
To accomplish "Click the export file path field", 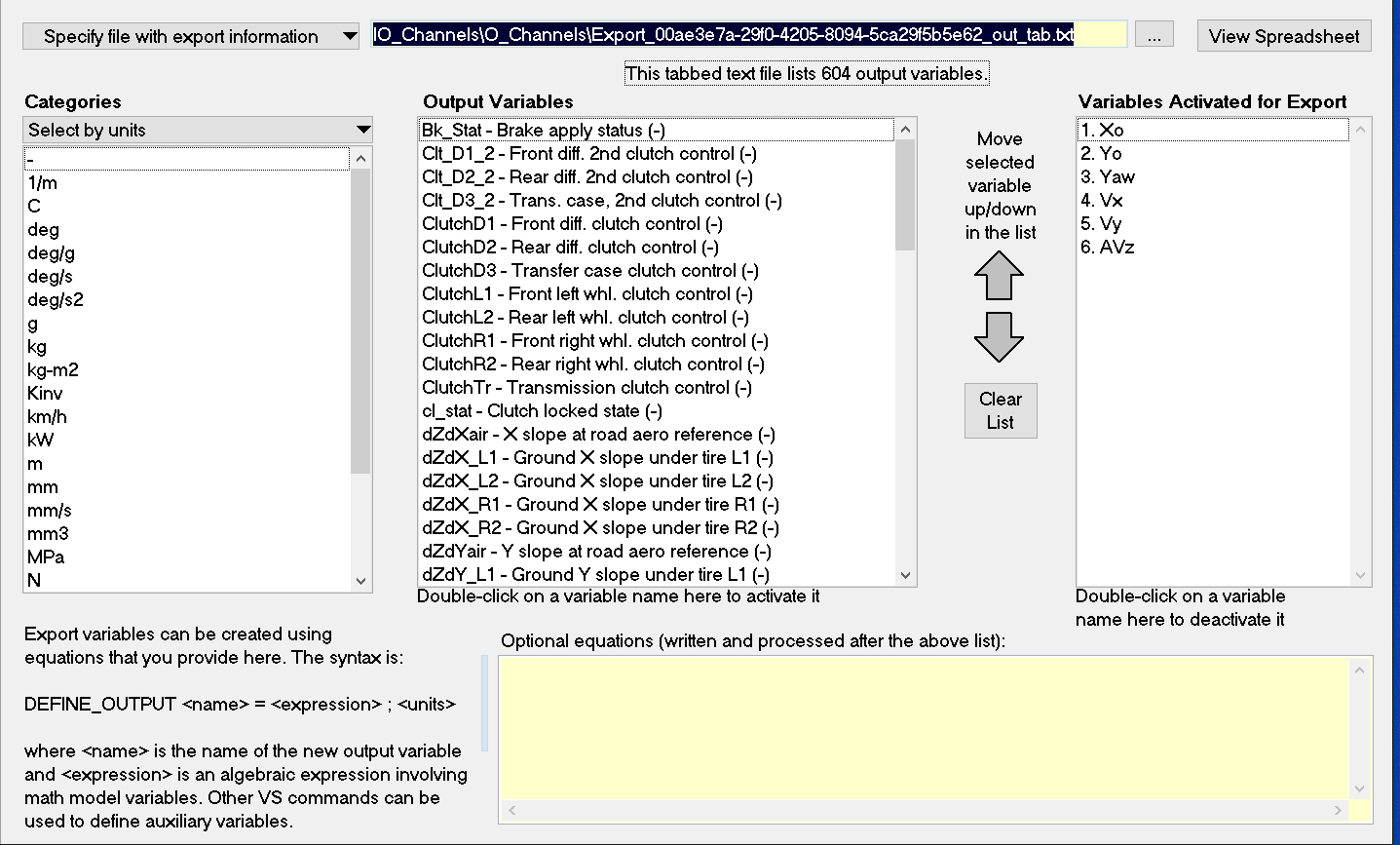I will (x=749, y=35).
